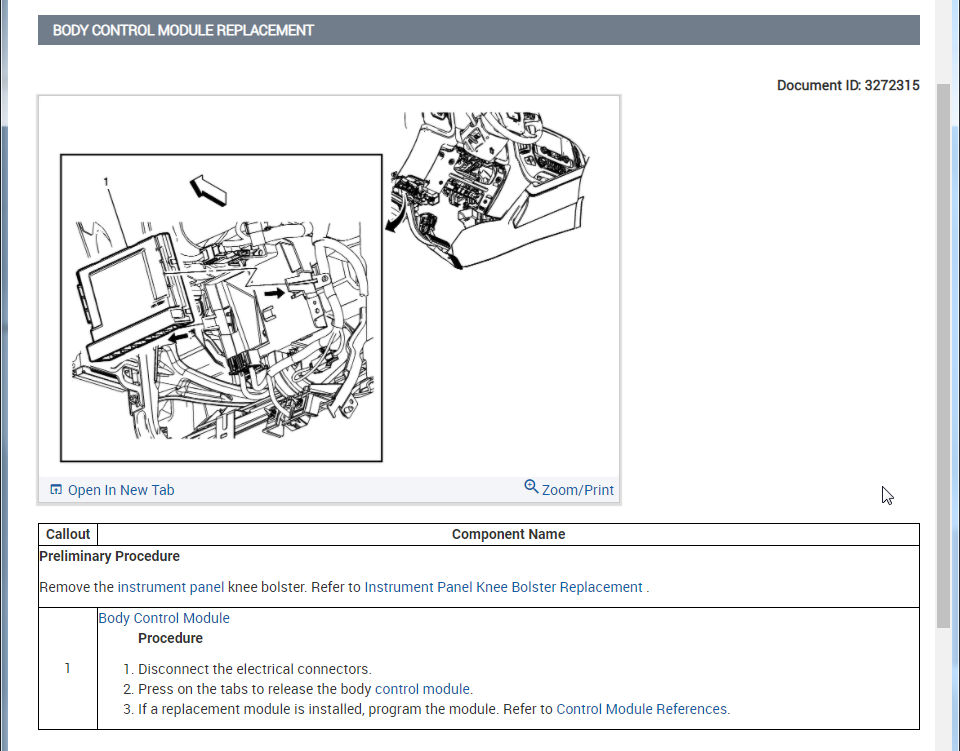
Task: Click the body control module diagram image
Action: click(329, 286)
